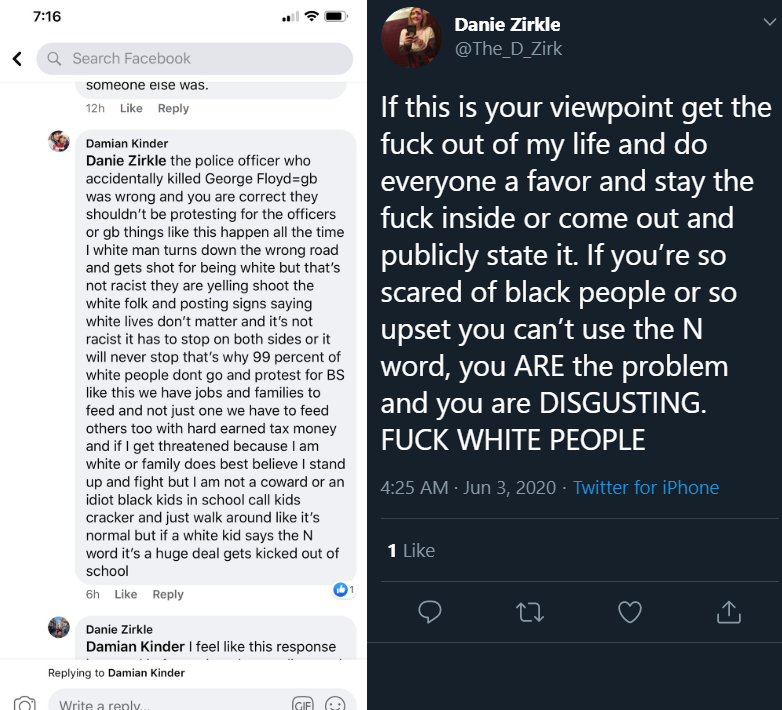Tap the heart like icon on tweet
782x710 pixels.
coord(629,612)
